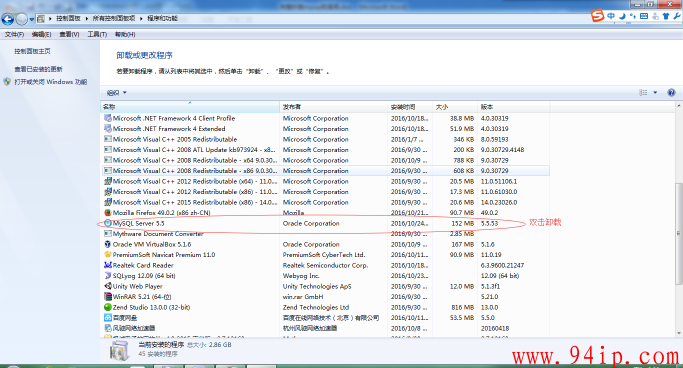This screenshot has width=683, height=368.
Task: Click the Unity Web Player icon
Action: [x=108, y=286]
